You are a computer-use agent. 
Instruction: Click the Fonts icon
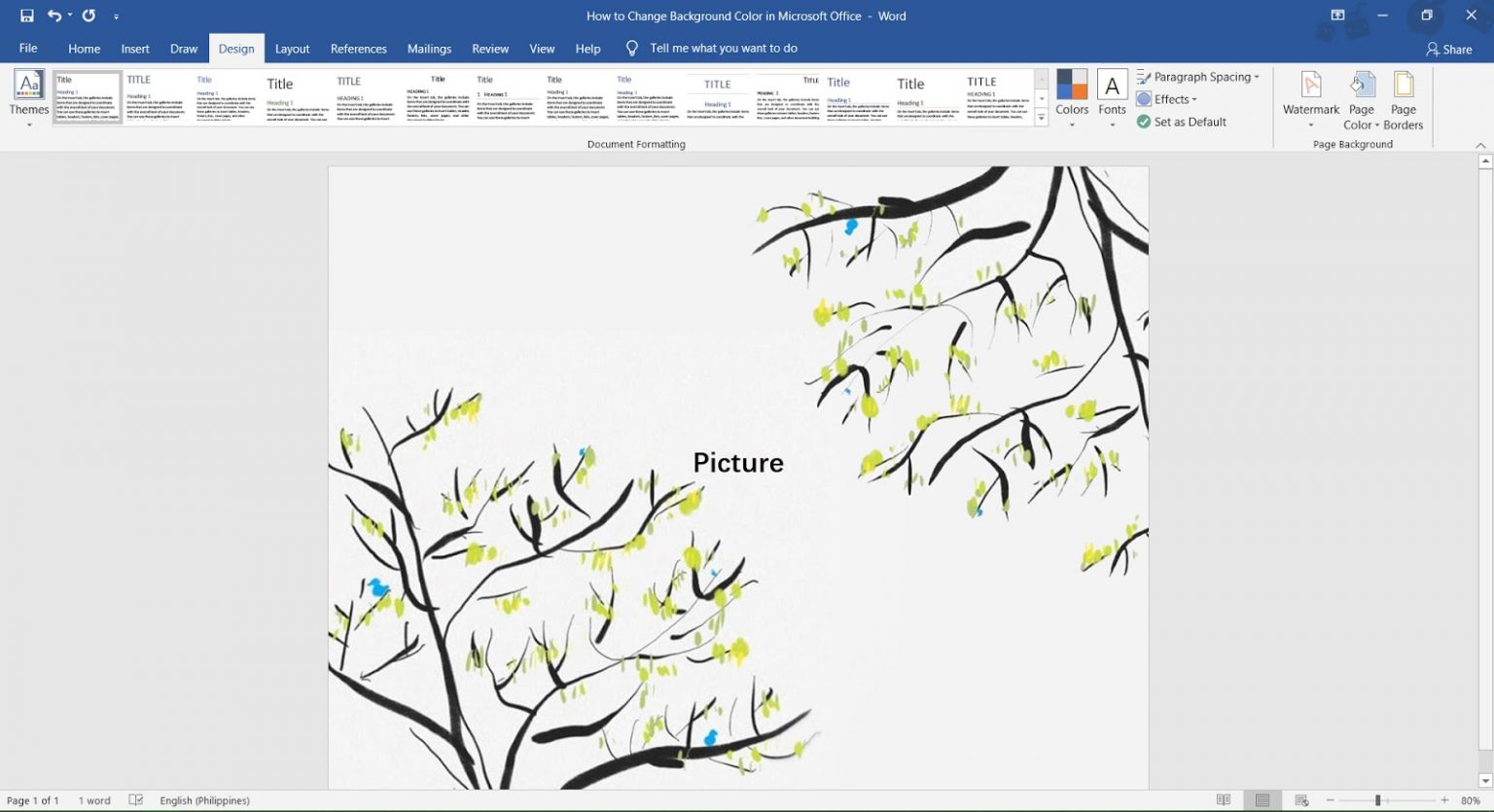click(1112, 94)
